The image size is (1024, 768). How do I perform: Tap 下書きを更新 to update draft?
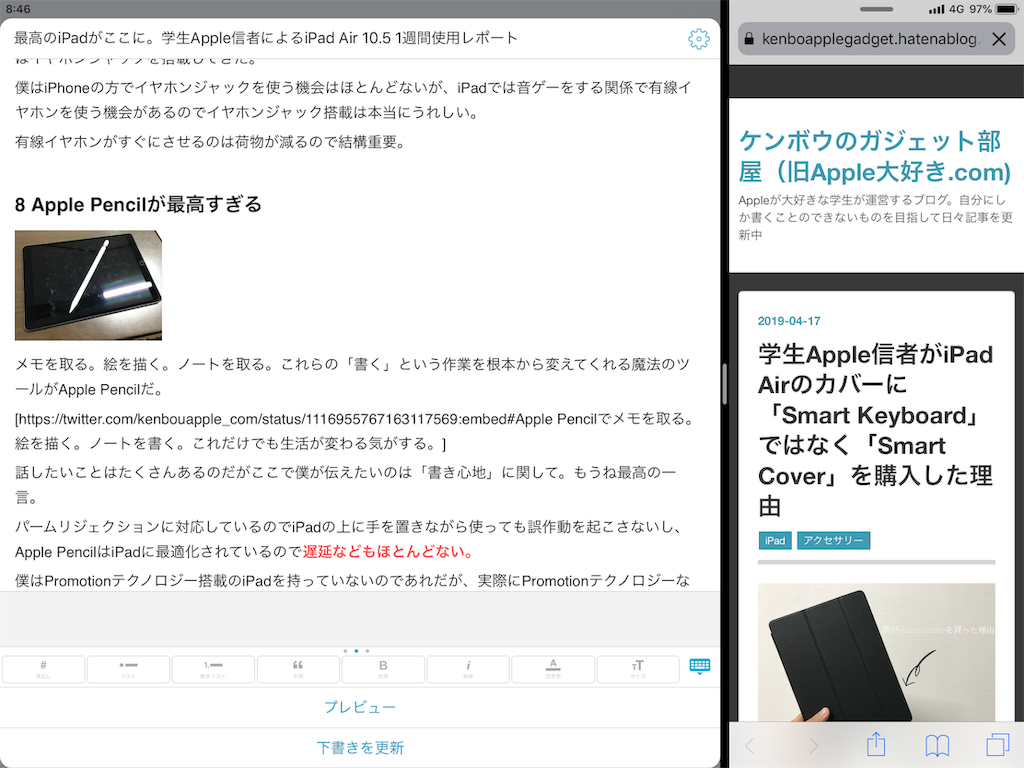(360, 748)
